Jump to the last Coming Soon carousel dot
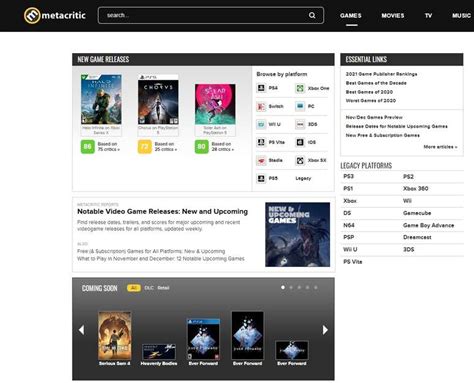This screenshot has width=474, height=383. pyautogui.click(x=316, y=287)
